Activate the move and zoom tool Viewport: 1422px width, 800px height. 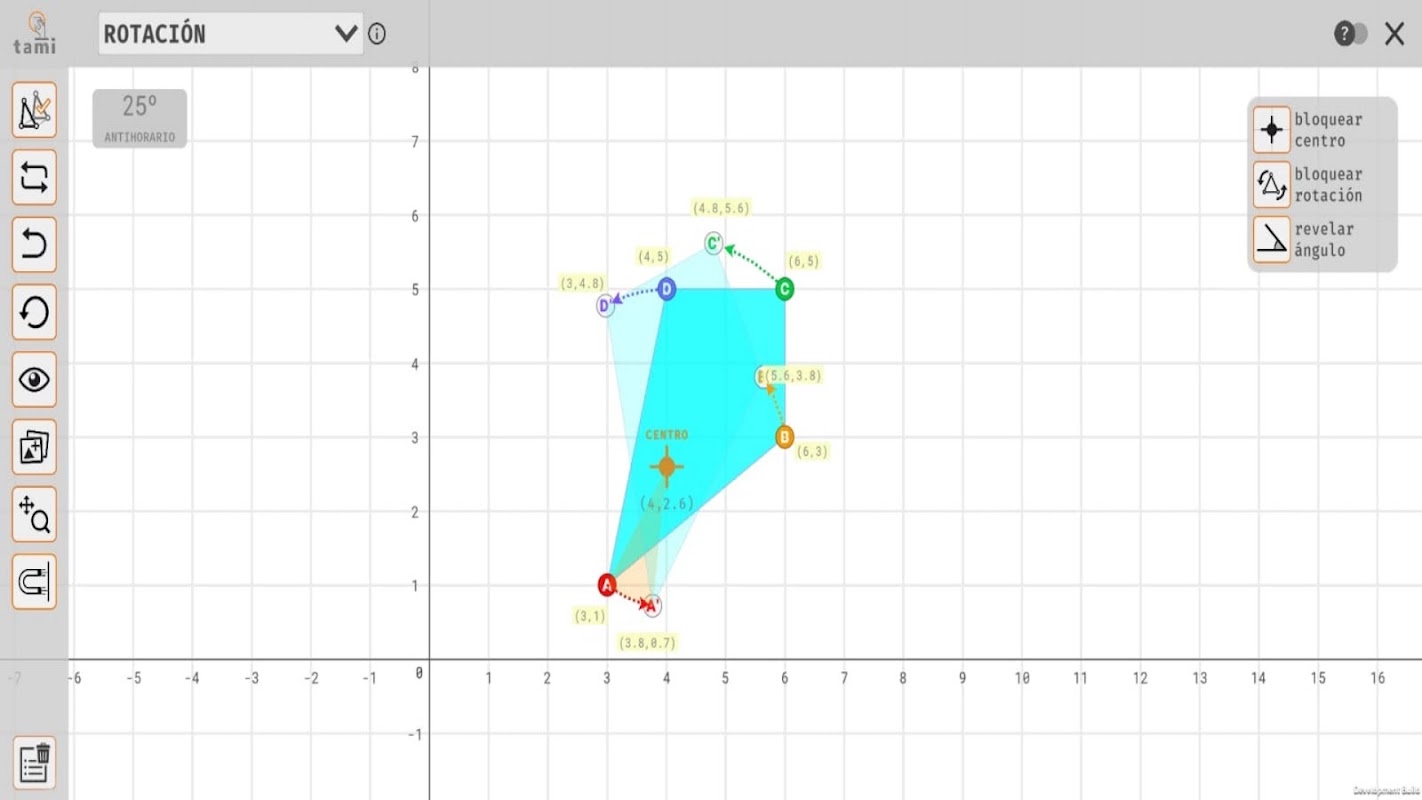(x=34, y=514)
